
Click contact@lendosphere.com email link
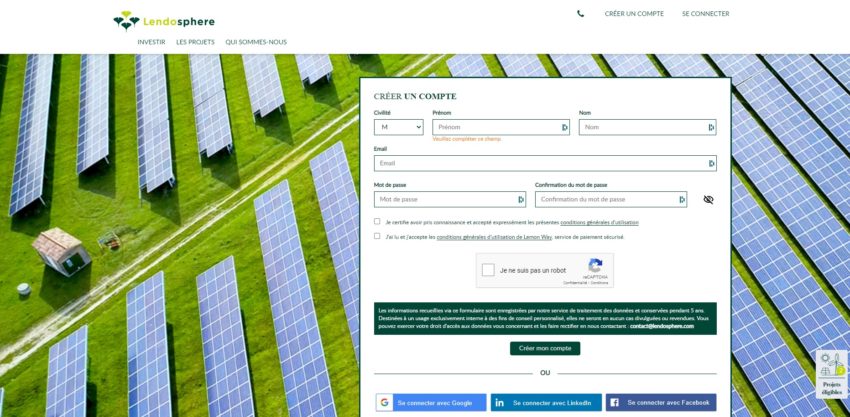tap(662, 326)
